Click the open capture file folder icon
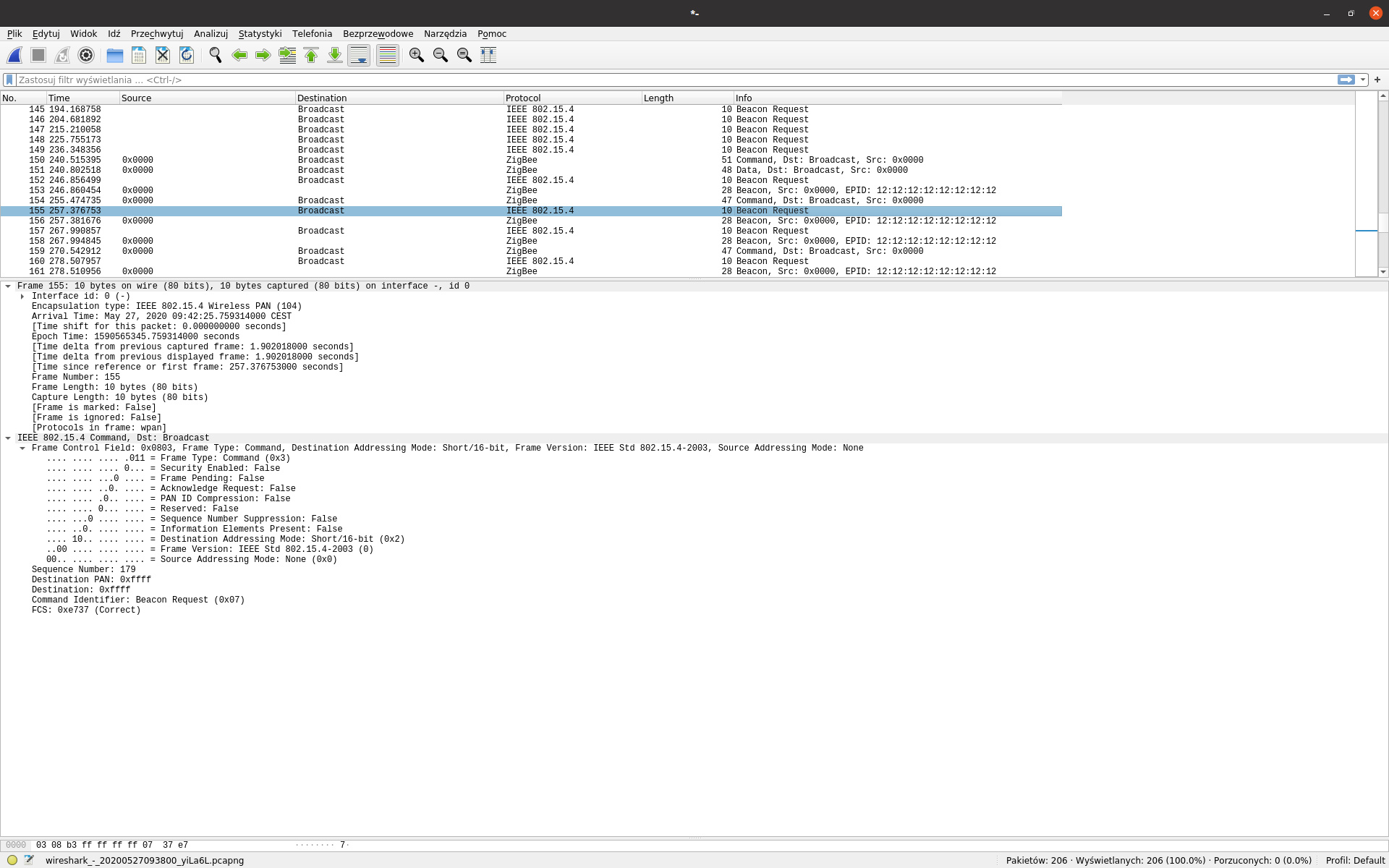Viewport: 1389px width, 868px height. [114, 55]
